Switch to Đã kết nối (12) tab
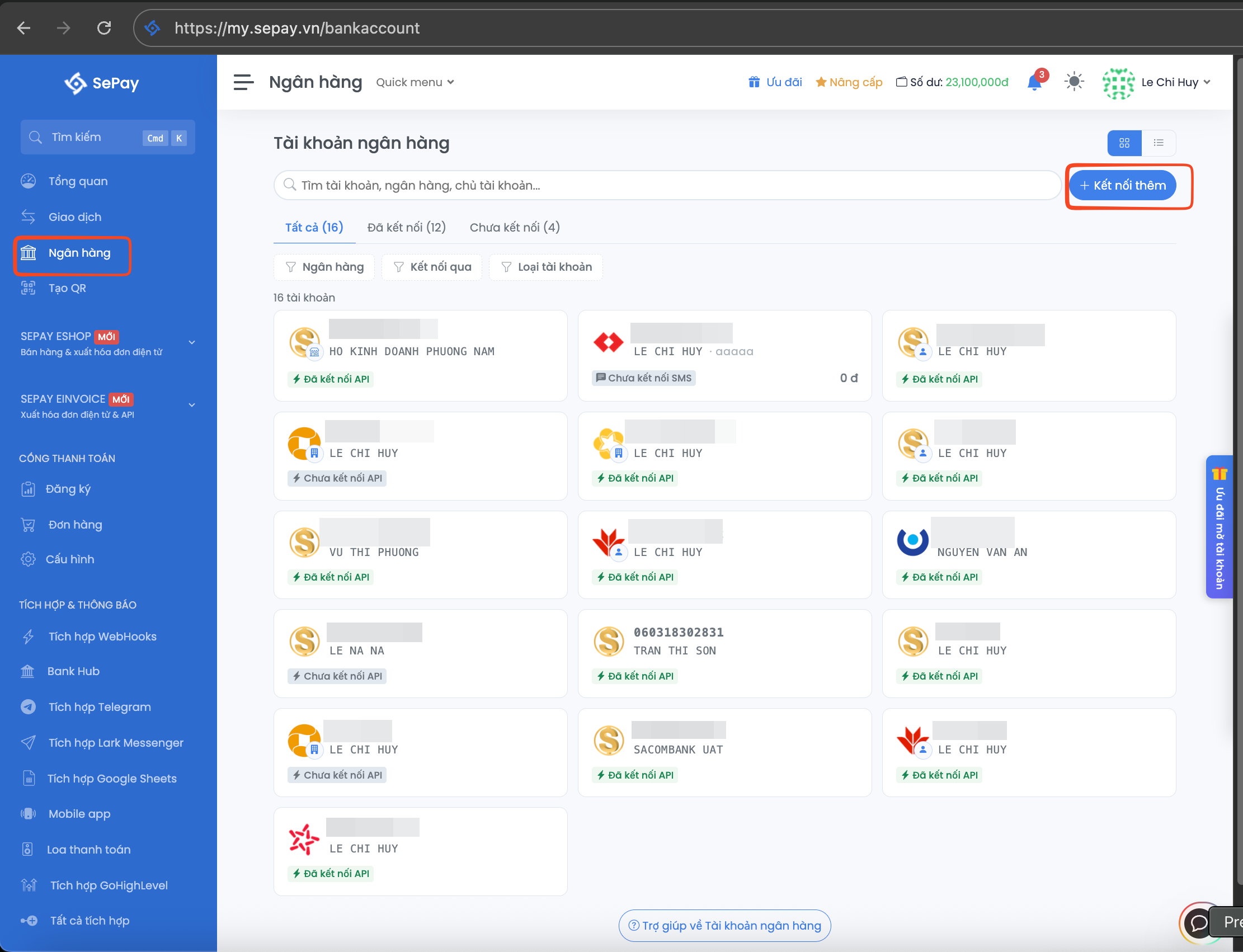This screenshot has height=952, width=1243. point(406,228)
